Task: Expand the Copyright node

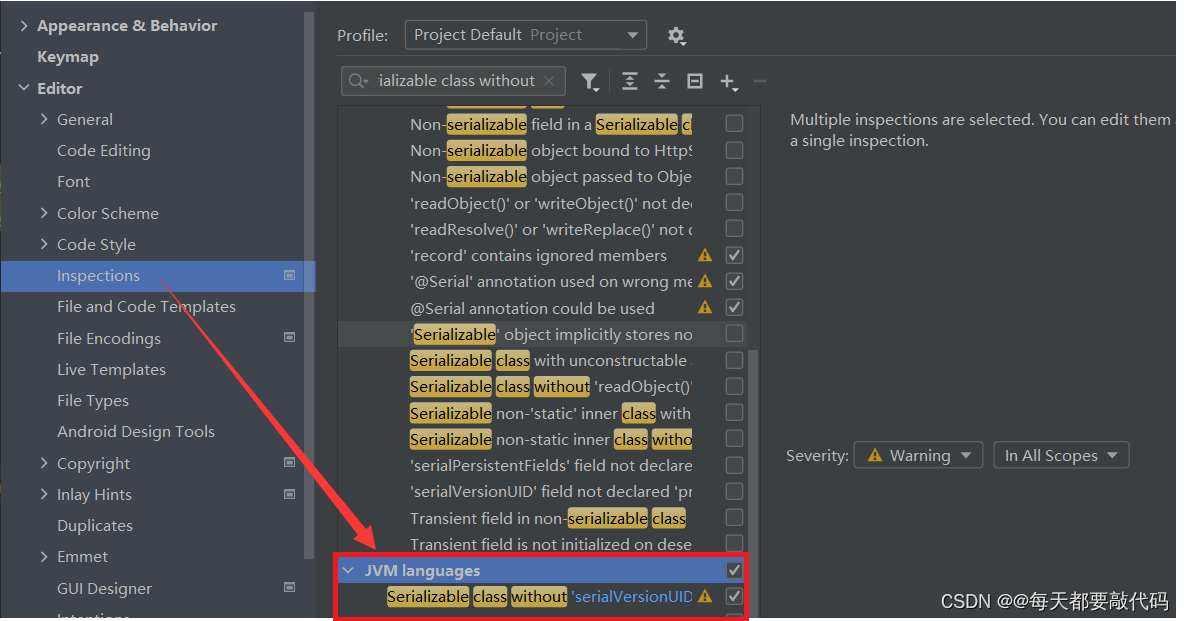Action: click(x=44, y=463)
